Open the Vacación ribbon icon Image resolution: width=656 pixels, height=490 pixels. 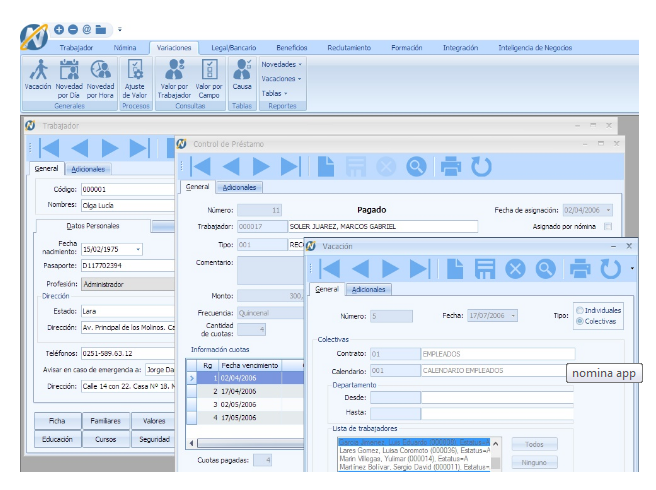[38, 74]
